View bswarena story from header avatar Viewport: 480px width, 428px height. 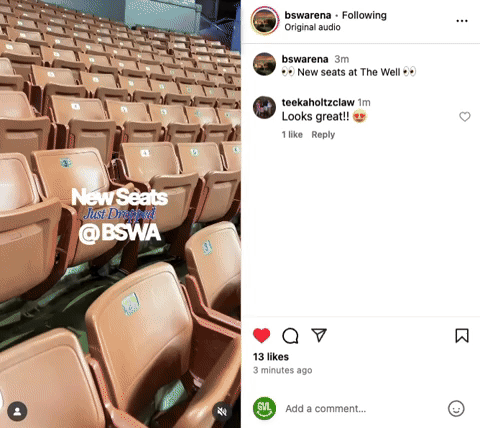pos(265,21)
